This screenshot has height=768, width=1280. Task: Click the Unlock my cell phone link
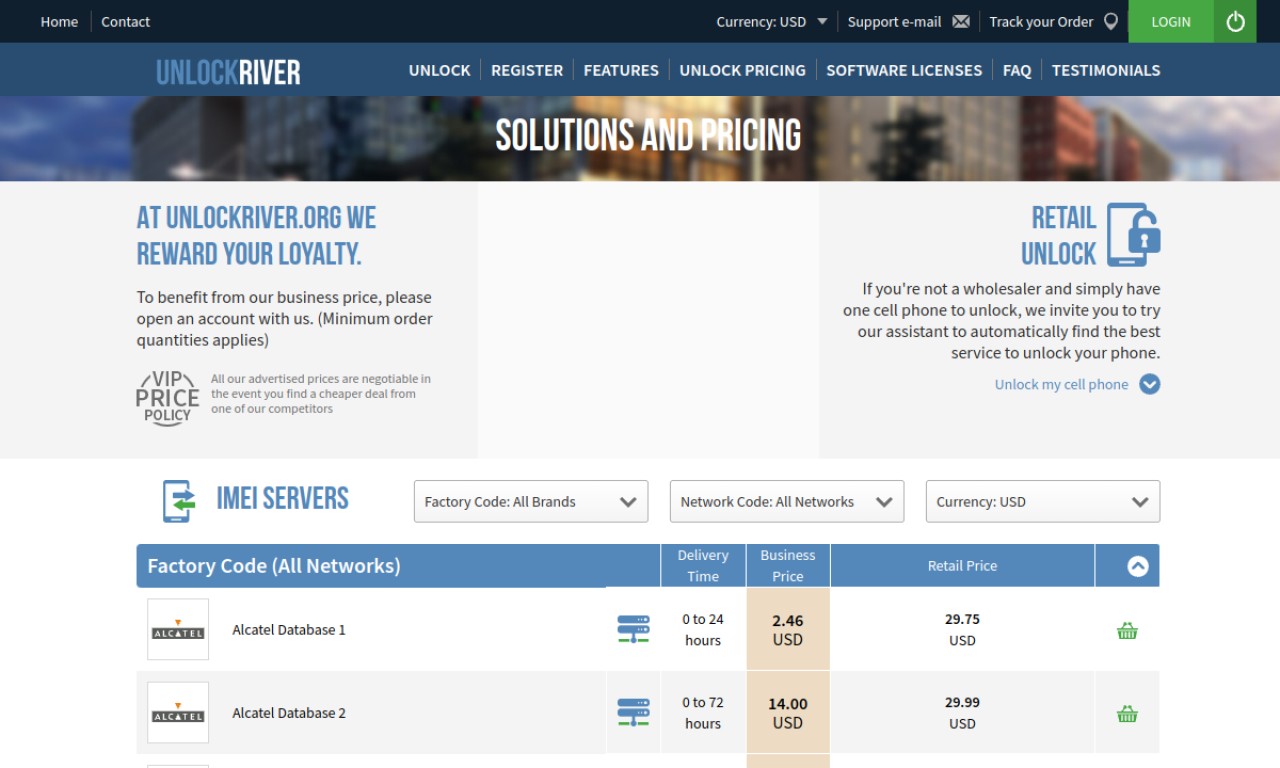click(1061, 384)
